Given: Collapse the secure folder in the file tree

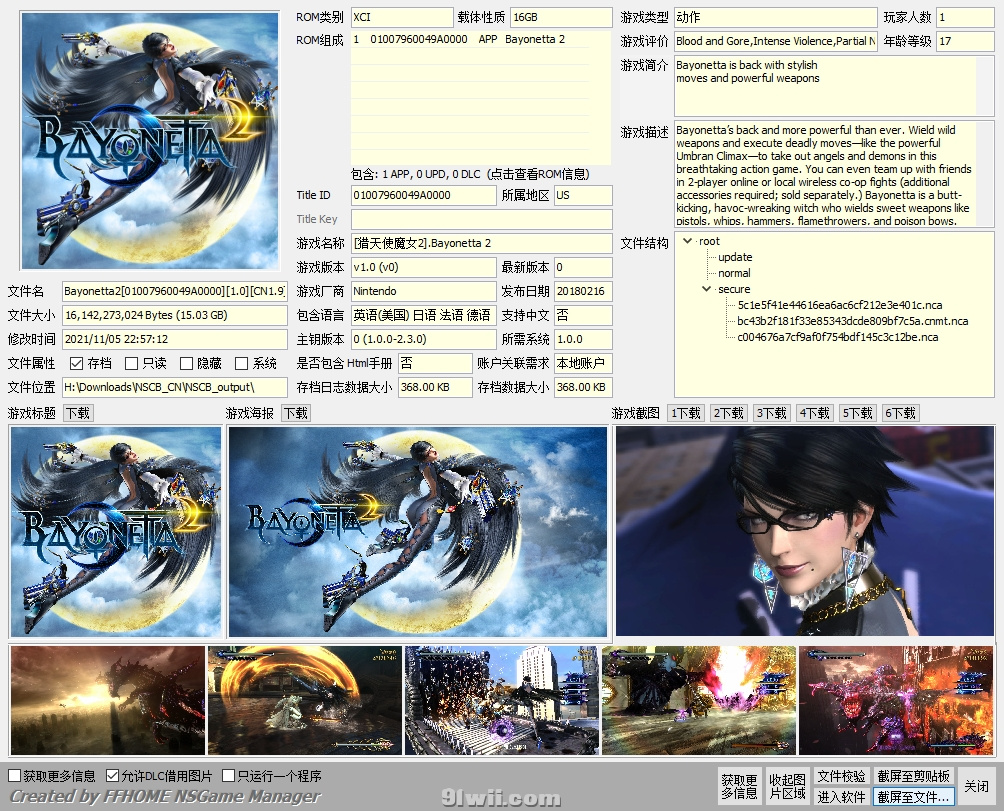Looking at the screenshot, I should pos(707,289).
